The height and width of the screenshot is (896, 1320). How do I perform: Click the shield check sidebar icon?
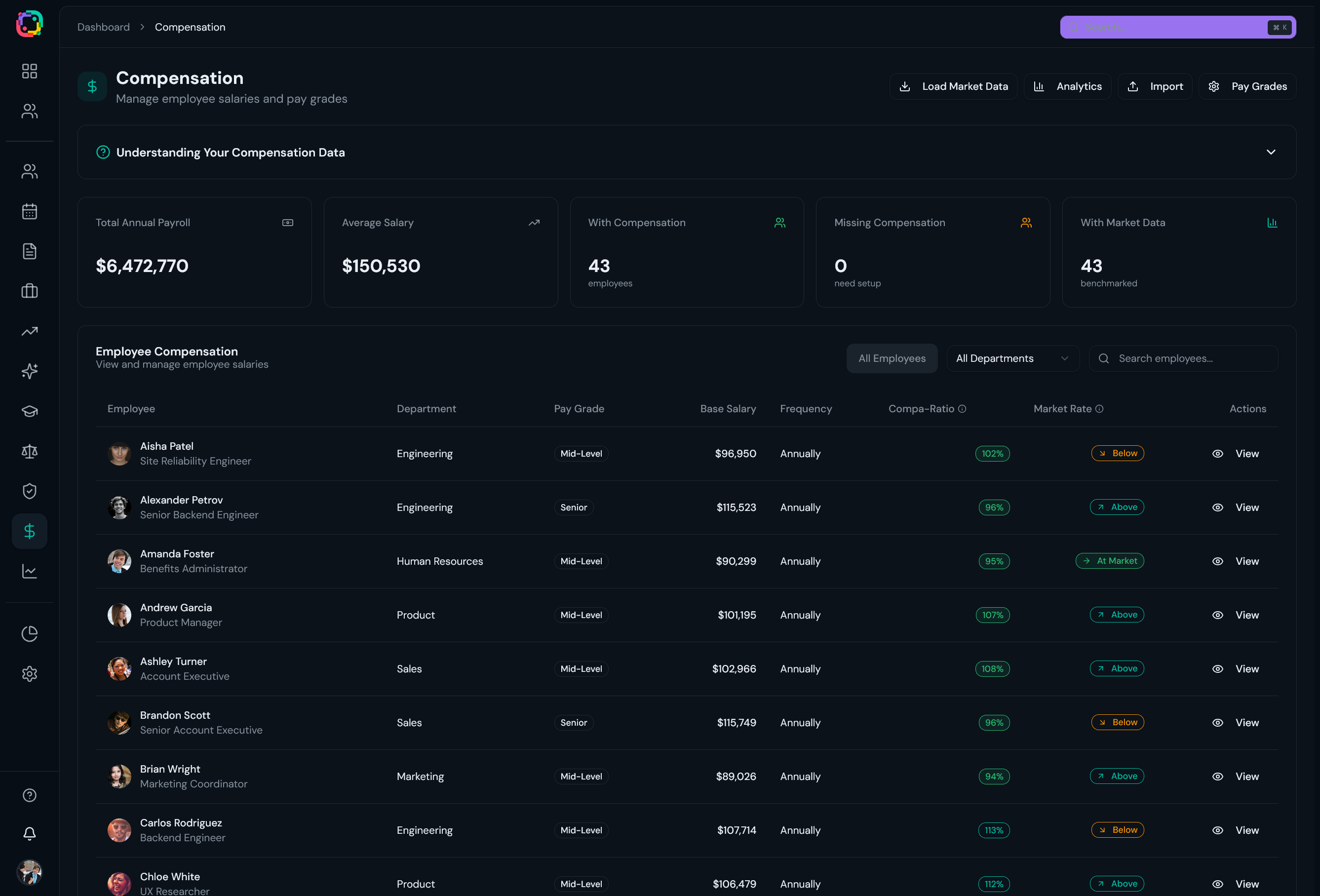(x=30, y=491)
